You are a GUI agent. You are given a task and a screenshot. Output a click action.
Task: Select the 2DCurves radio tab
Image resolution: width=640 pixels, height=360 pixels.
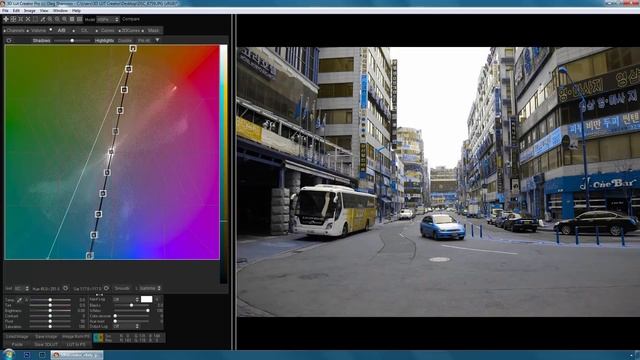[129, 30]
